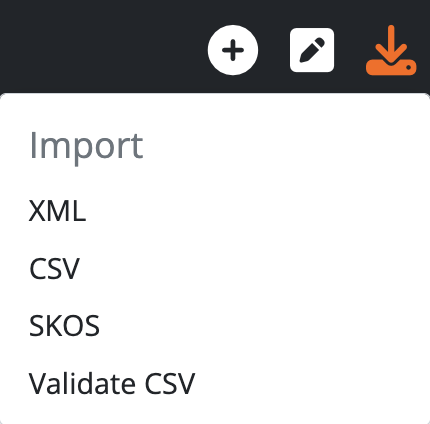Click empty area of dark header bar
This screenshot has height=424, width=430.
[x=100, y=47]
